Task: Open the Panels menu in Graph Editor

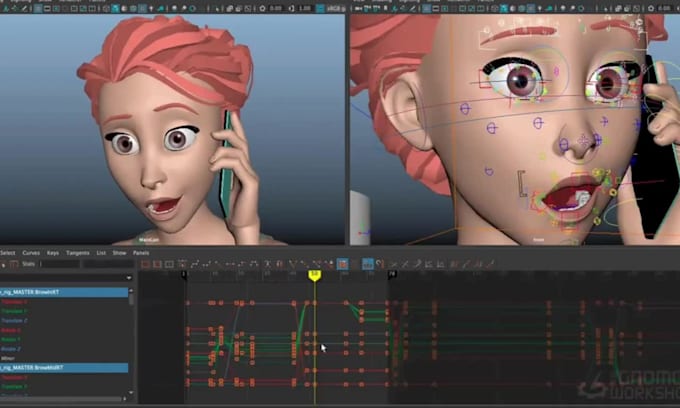Action: coord(141,253)
